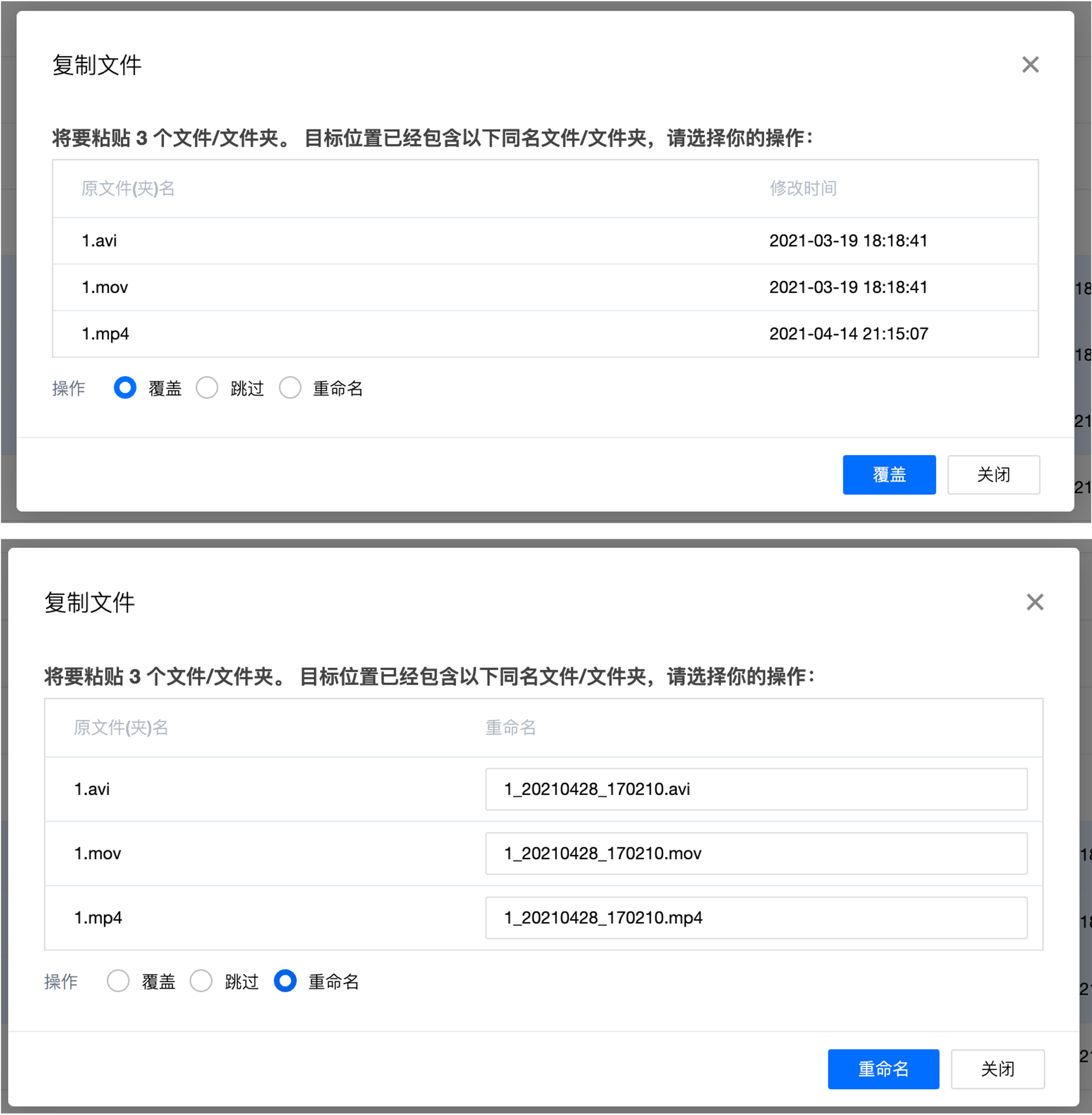Viewport: 1092px width, 1115px height.
Task: Edit rename field for 1.mp4
Action: coord(756,918)
